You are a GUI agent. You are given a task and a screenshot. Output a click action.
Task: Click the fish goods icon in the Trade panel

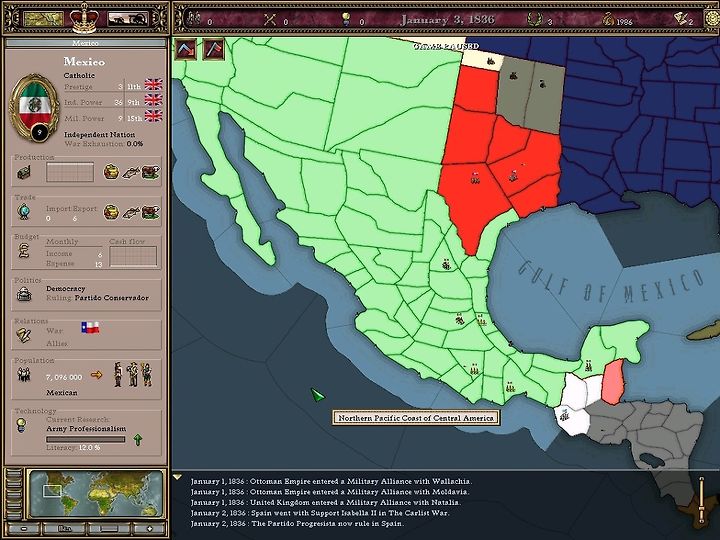point(131,212)
